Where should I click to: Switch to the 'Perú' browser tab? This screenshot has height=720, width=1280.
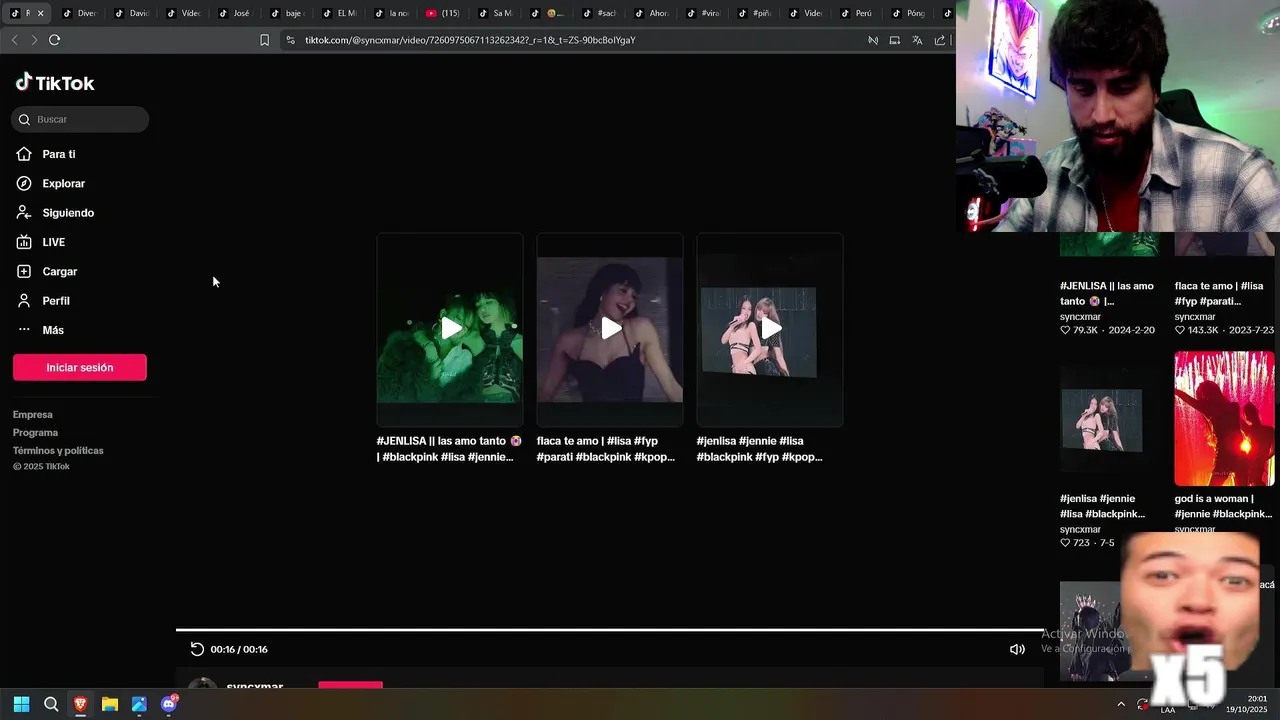click(856, 13)
